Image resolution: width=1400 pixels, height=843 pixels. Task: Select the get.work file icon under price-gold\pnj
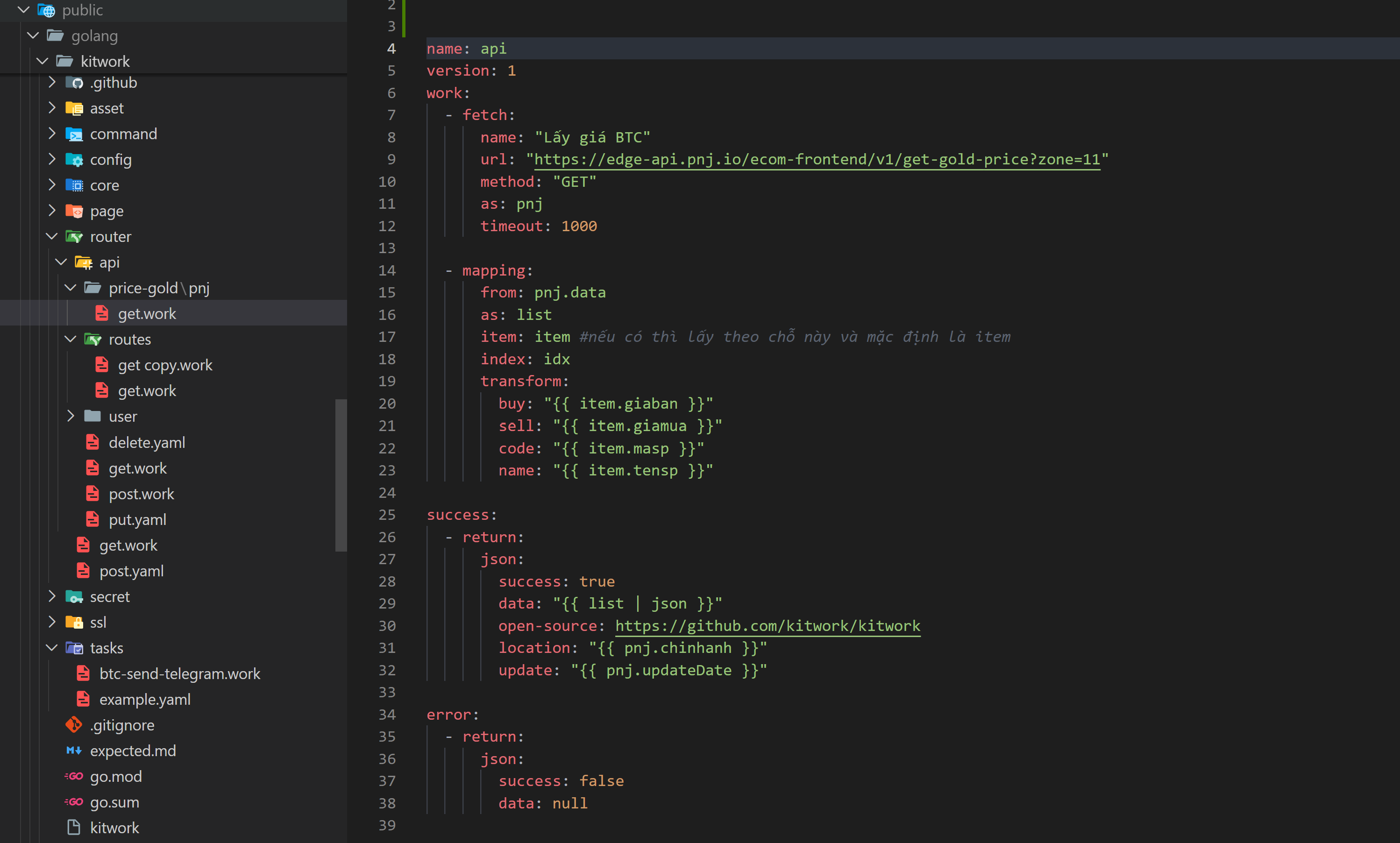tap(102, 313)
